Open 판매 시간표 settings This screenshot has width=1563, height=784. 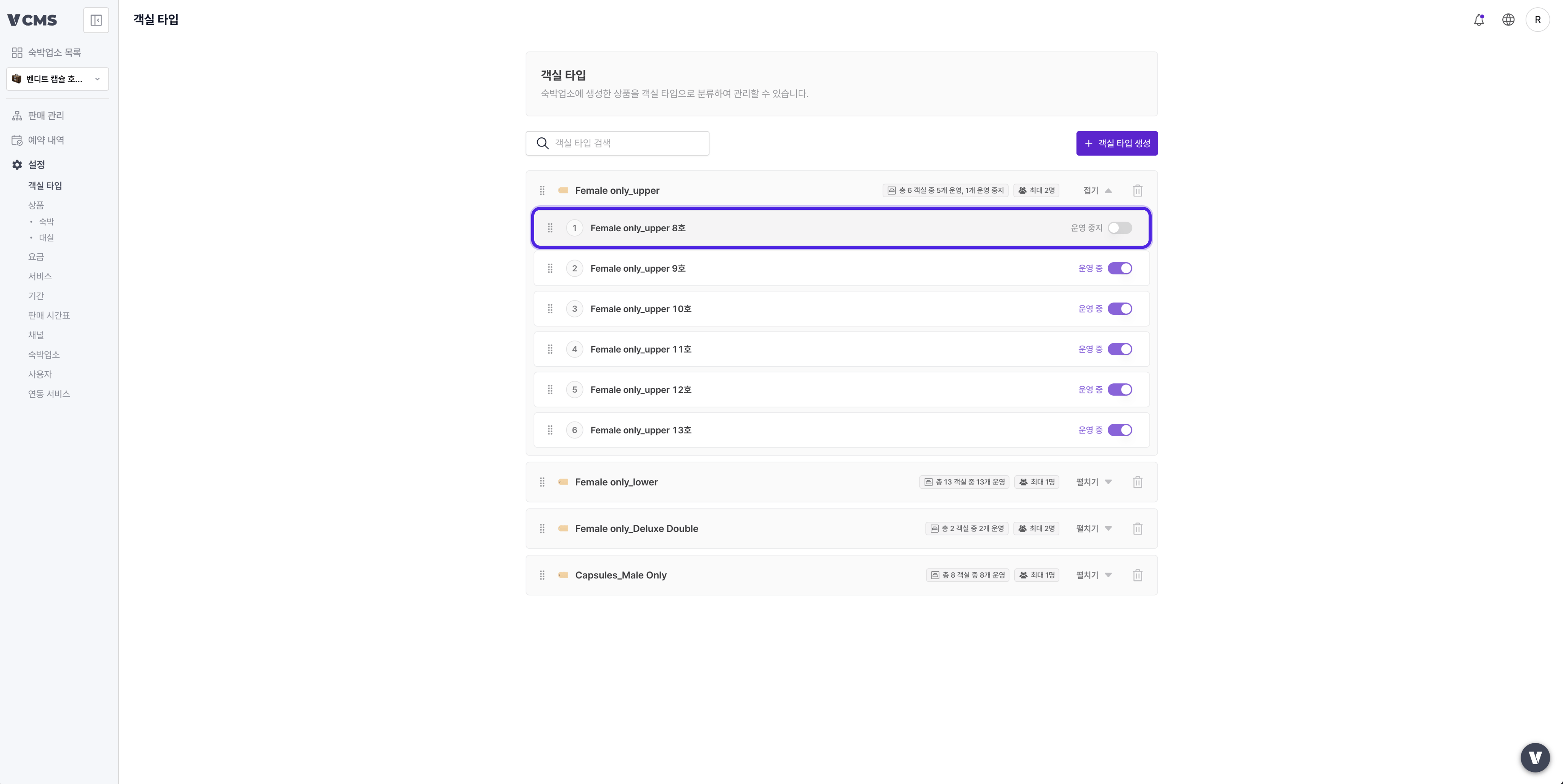coord(49,316)
